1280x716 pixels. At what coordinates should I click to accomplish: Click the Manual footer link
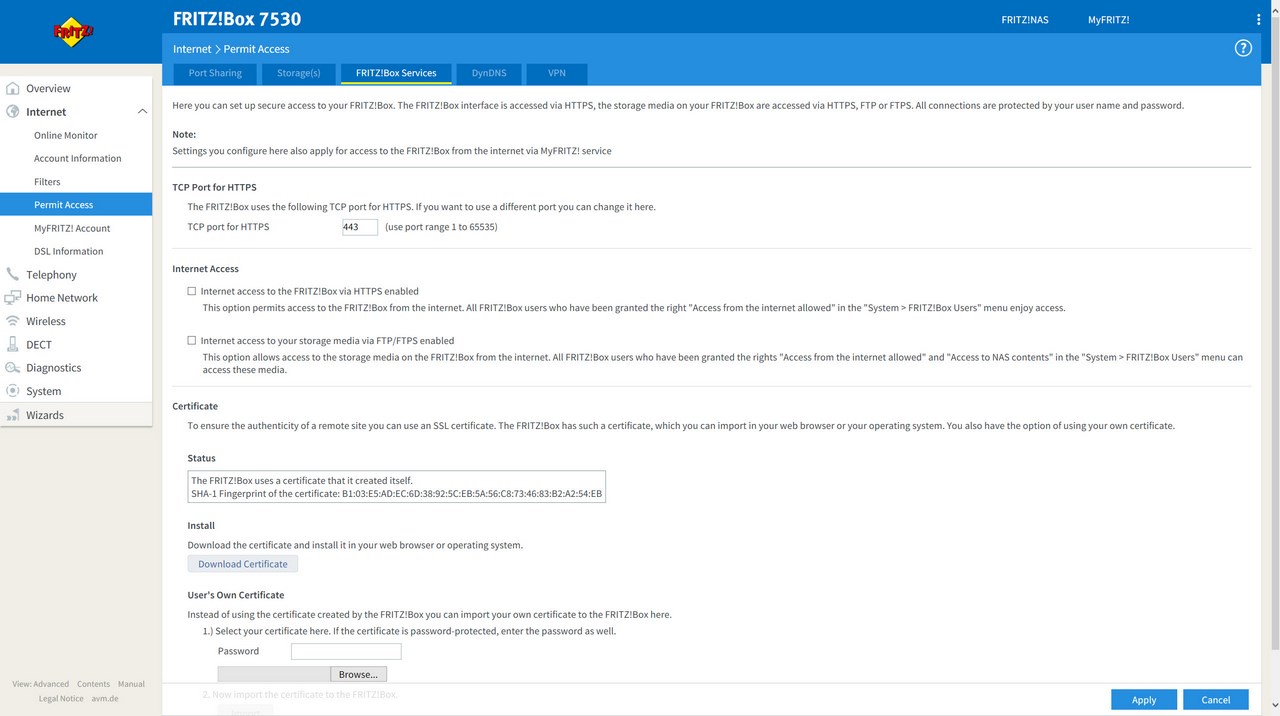click(x=131, y=684)
